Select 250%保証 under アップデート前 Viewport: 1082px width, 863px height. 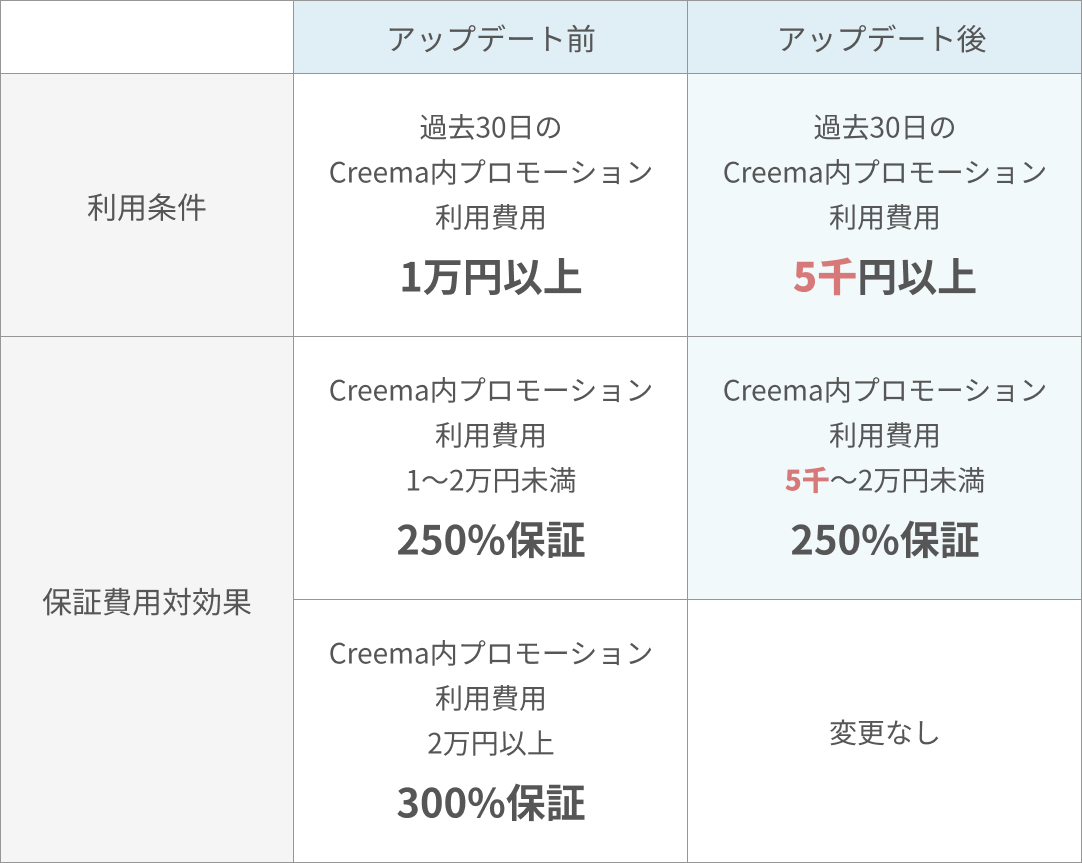coord(490,541)
